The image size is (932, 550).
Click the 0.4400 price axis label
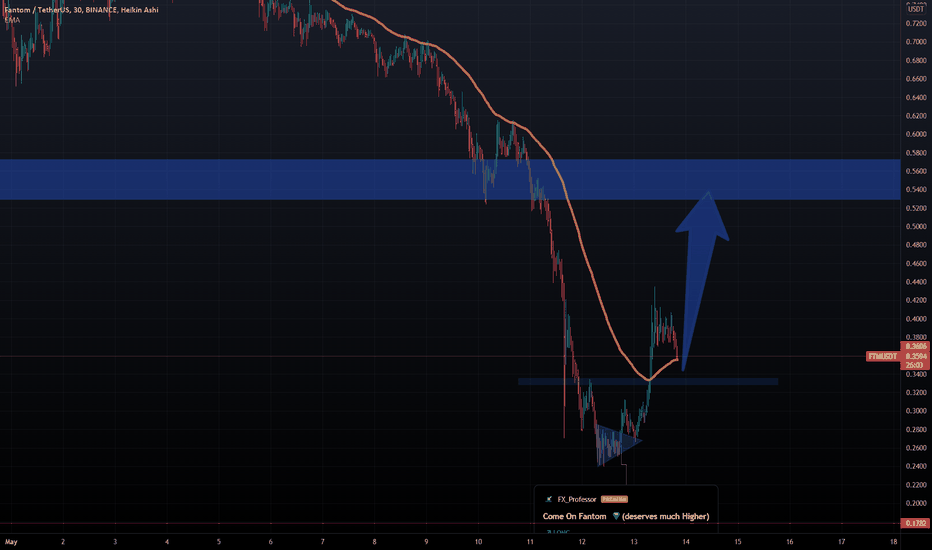pyautogui.click(x=916, y=282)
